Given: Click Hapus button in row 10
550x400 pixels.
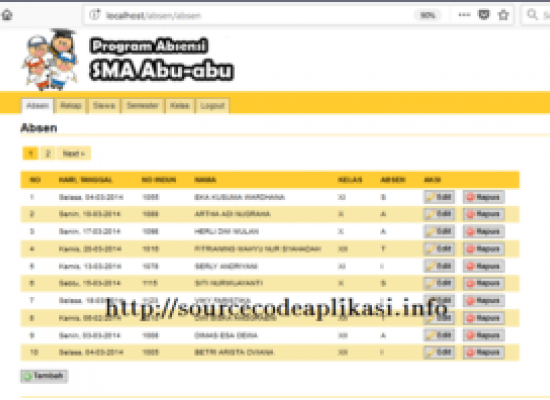Looking at the screenshot, I should pyautogui.click(x=484, y=352).
